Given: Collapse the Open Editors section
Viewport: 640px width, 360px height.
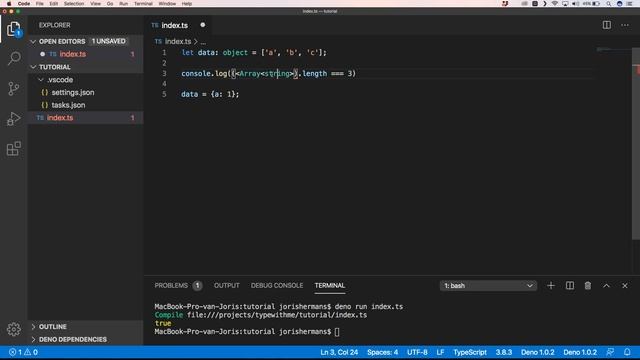Looking at the screenshot, I should point(33,41).
